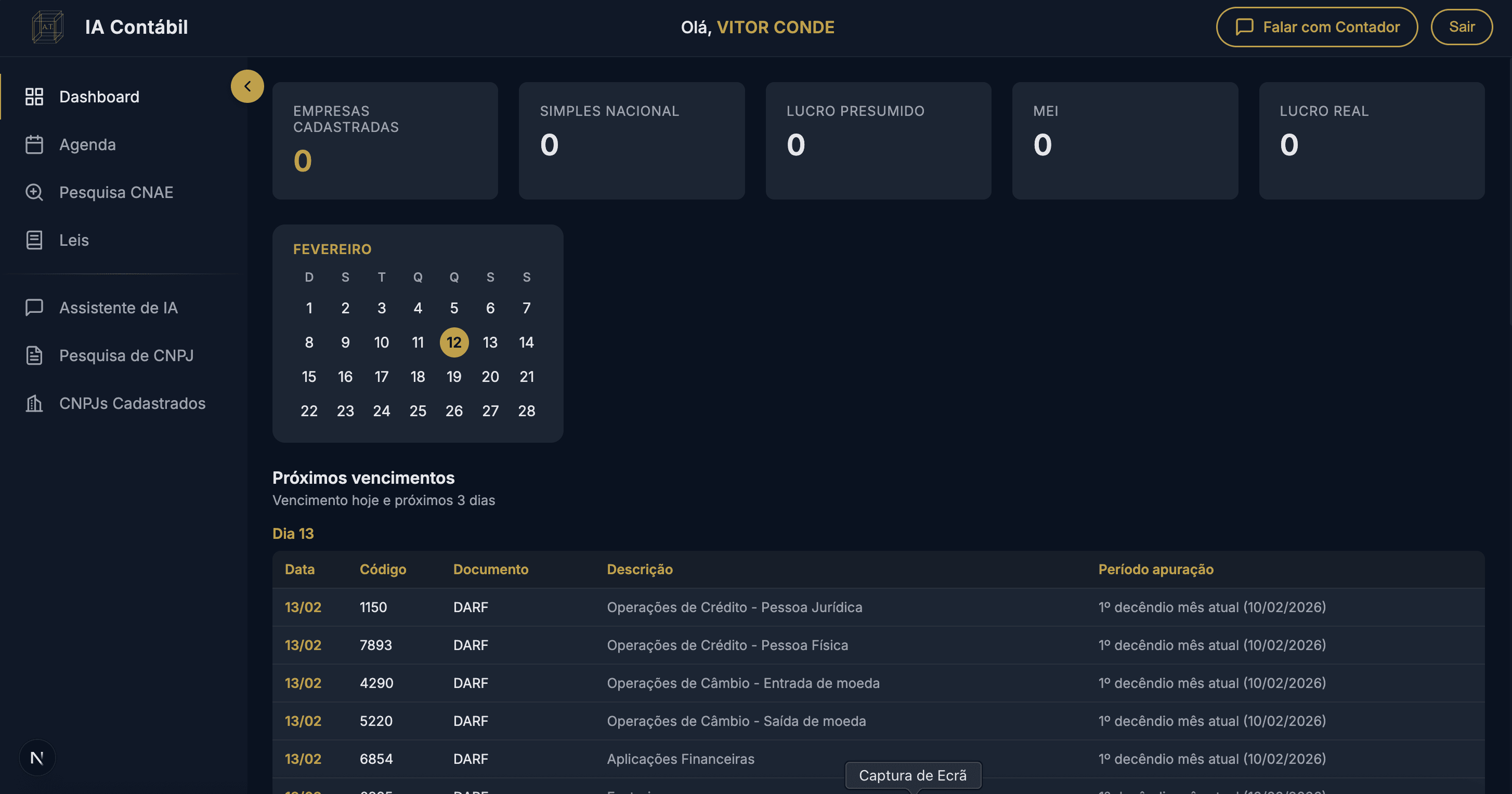This screenshot has height=794, width=1512.
Task: Click the 13/02 date on the 1150 row
Action: tap(303, 607)
